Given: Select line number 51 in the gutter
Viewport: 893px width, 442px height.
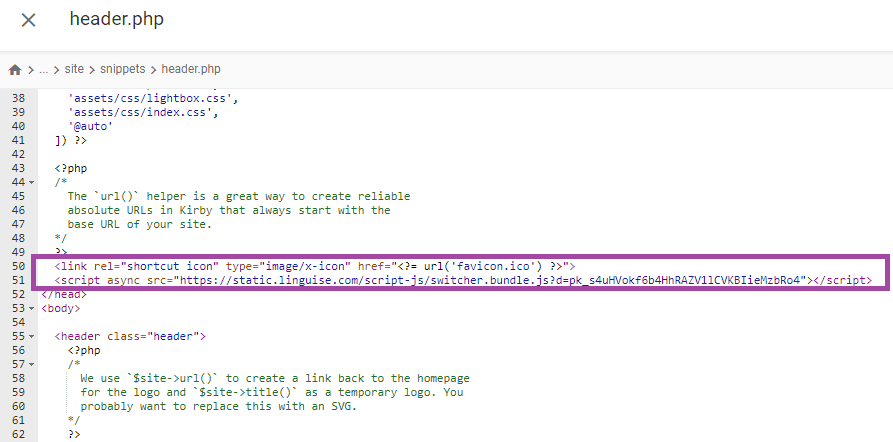Looking at the screenshot, I should (x=18, y=280).
